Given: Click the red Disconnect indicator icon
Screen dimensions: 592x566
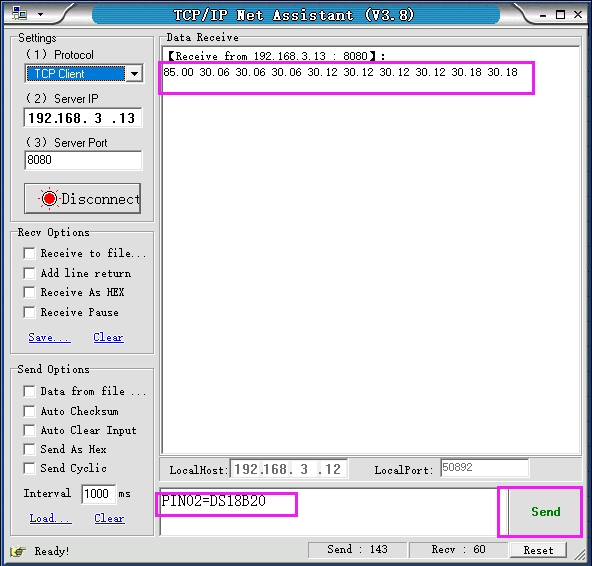Looking at the screenshot, I should pos(49,199).
